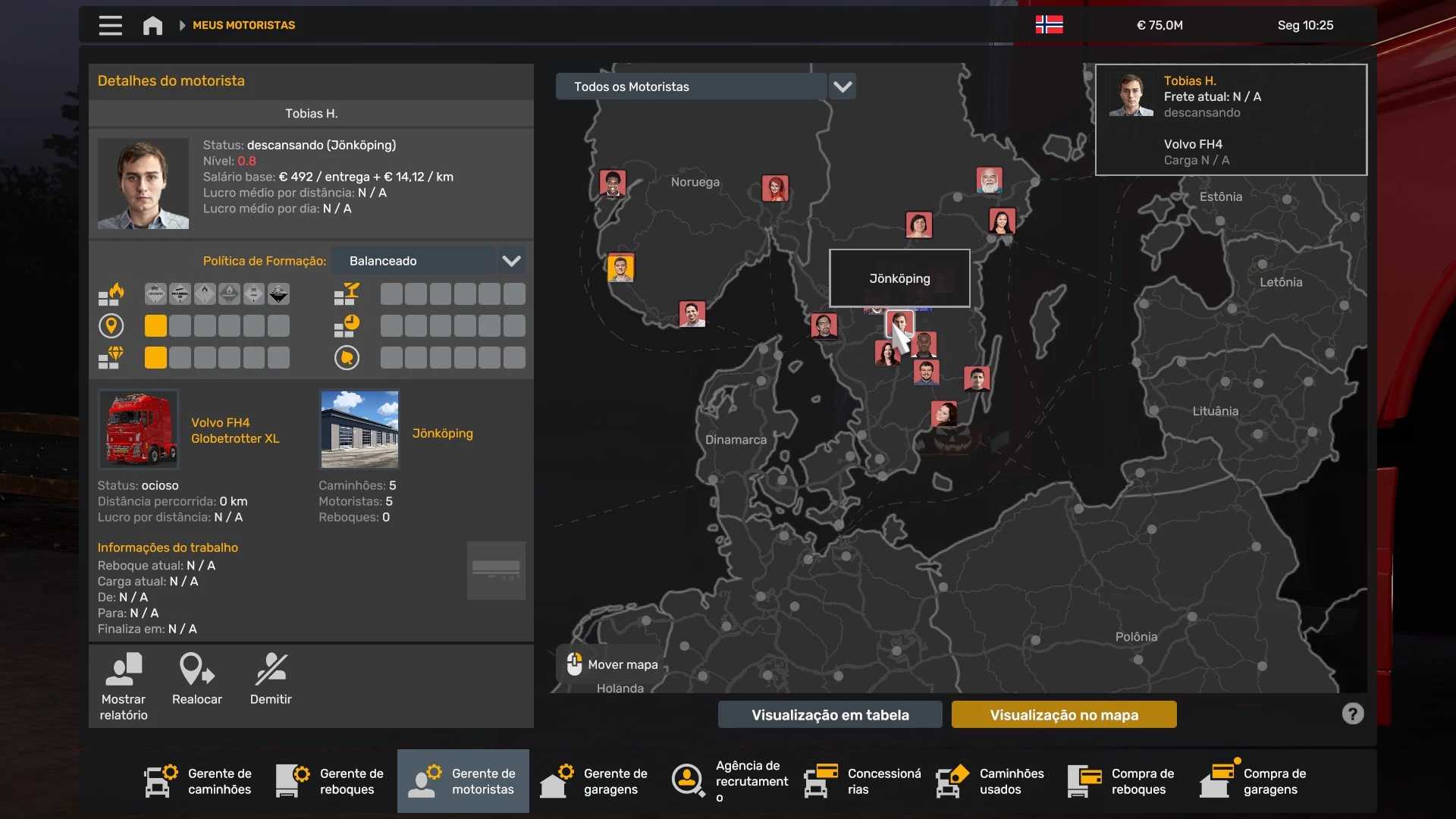Image resolution: width=1456 pixels, height=819 pixels.
Task: Go to home screen icon
Action: point(152,25)
